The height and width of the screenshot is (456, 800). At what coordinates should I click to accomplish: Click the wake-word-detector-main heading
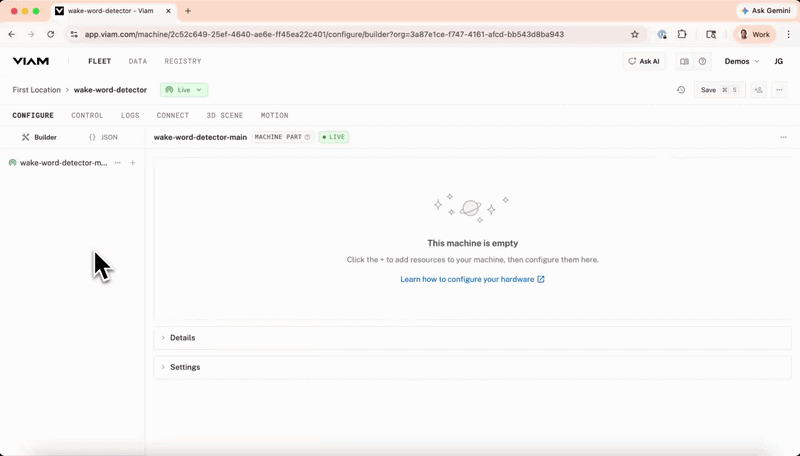point(200,137)
